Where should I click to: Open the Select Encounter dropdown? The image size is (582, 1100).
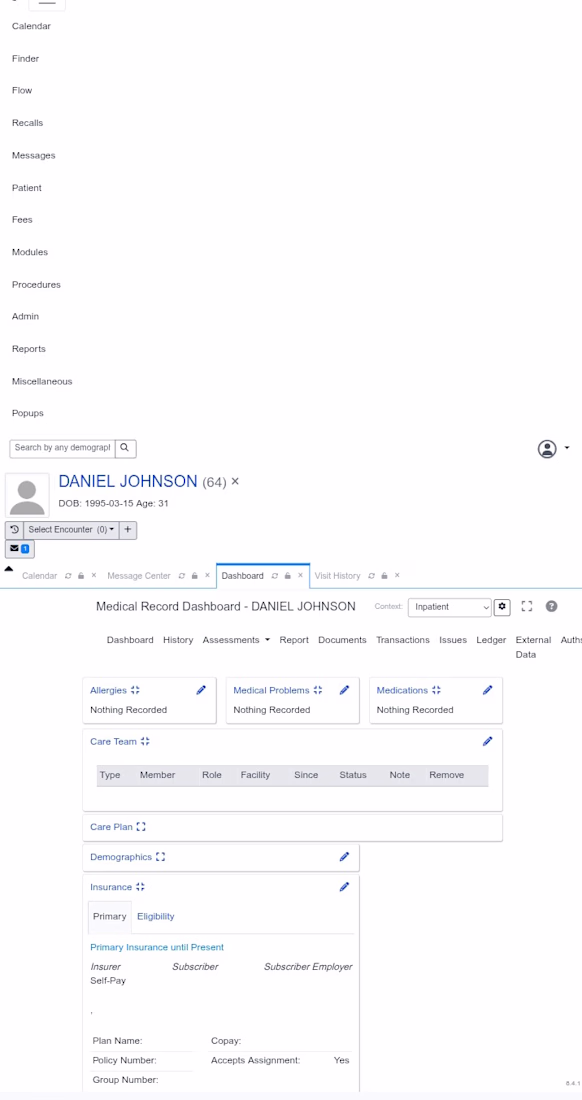click(71, 530)
